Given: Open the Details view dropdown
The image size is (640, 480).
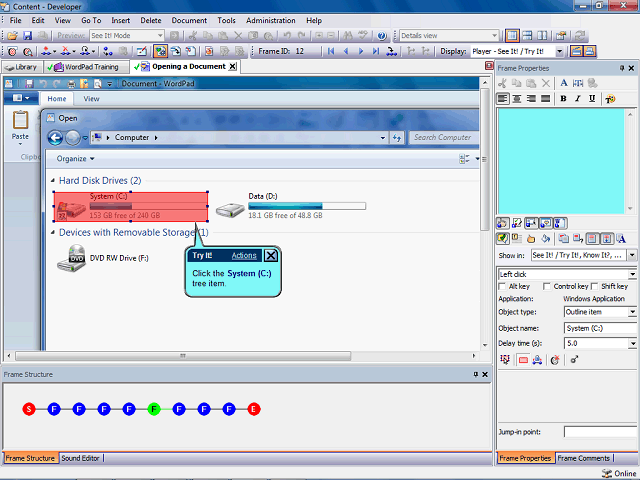Looking at the screenshot, I should (x=494, y=36).
